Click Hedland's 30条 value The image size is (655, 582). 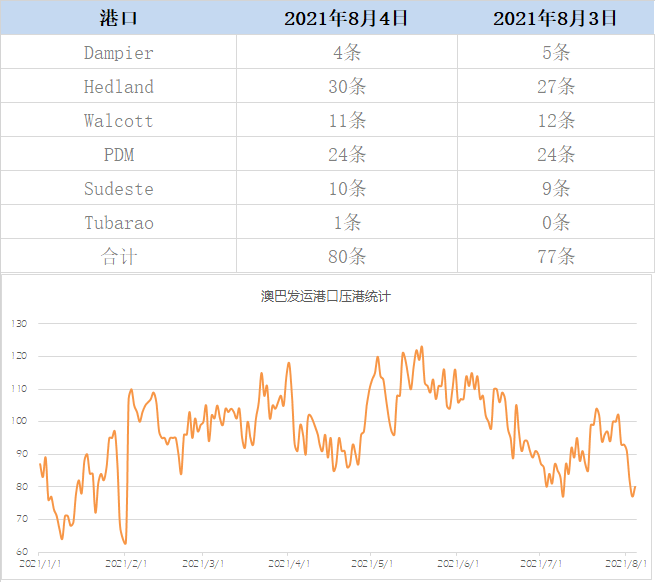coord(347,86)
